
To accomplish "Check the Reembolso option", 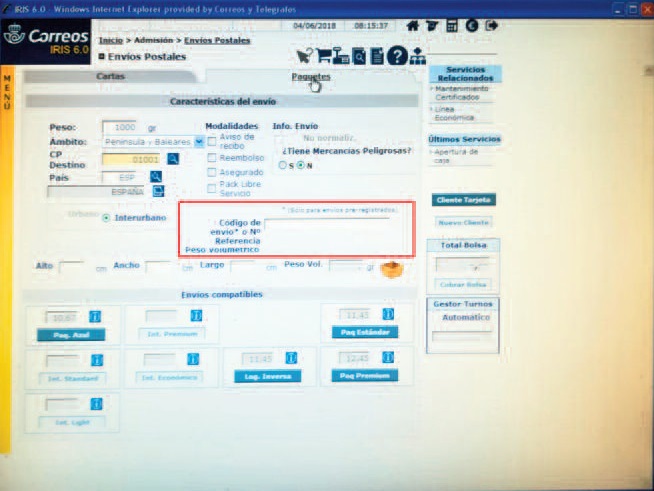I will [x=211, y=156].
